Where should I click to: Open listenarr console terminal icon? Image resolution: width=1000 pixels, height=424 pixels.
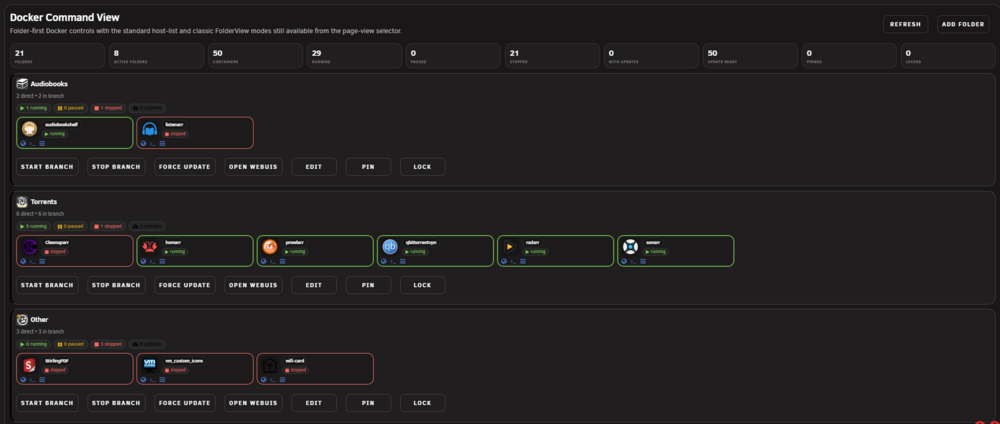click(x=152, y=143)
